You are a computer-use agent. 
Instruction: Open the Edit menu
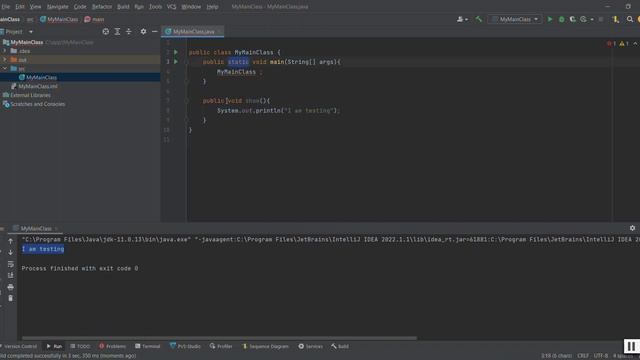tap(20, 7)
